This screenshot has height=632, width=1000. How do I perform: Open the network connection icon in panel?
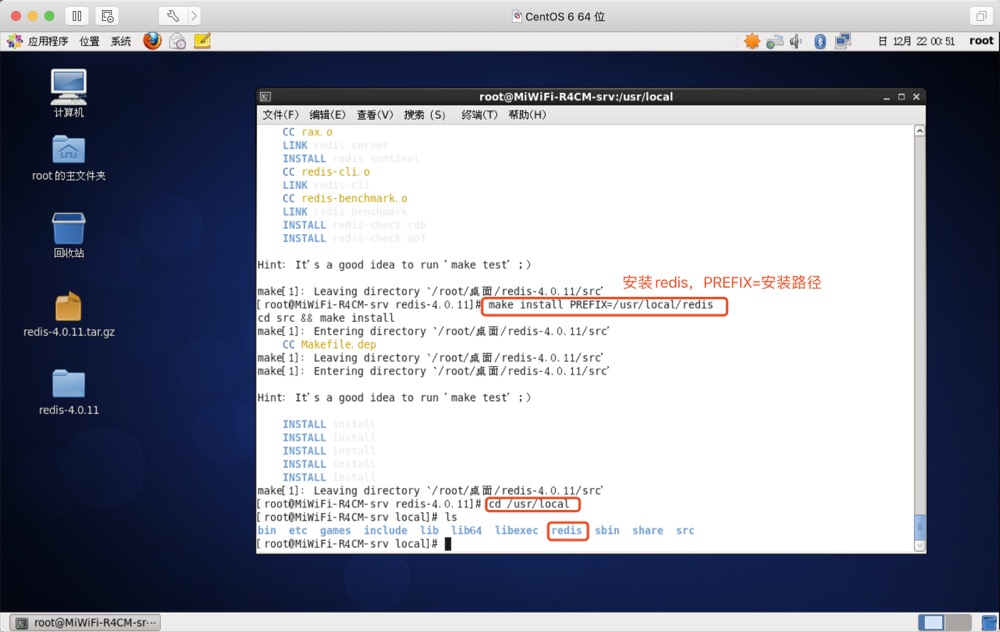pos(842,41)
